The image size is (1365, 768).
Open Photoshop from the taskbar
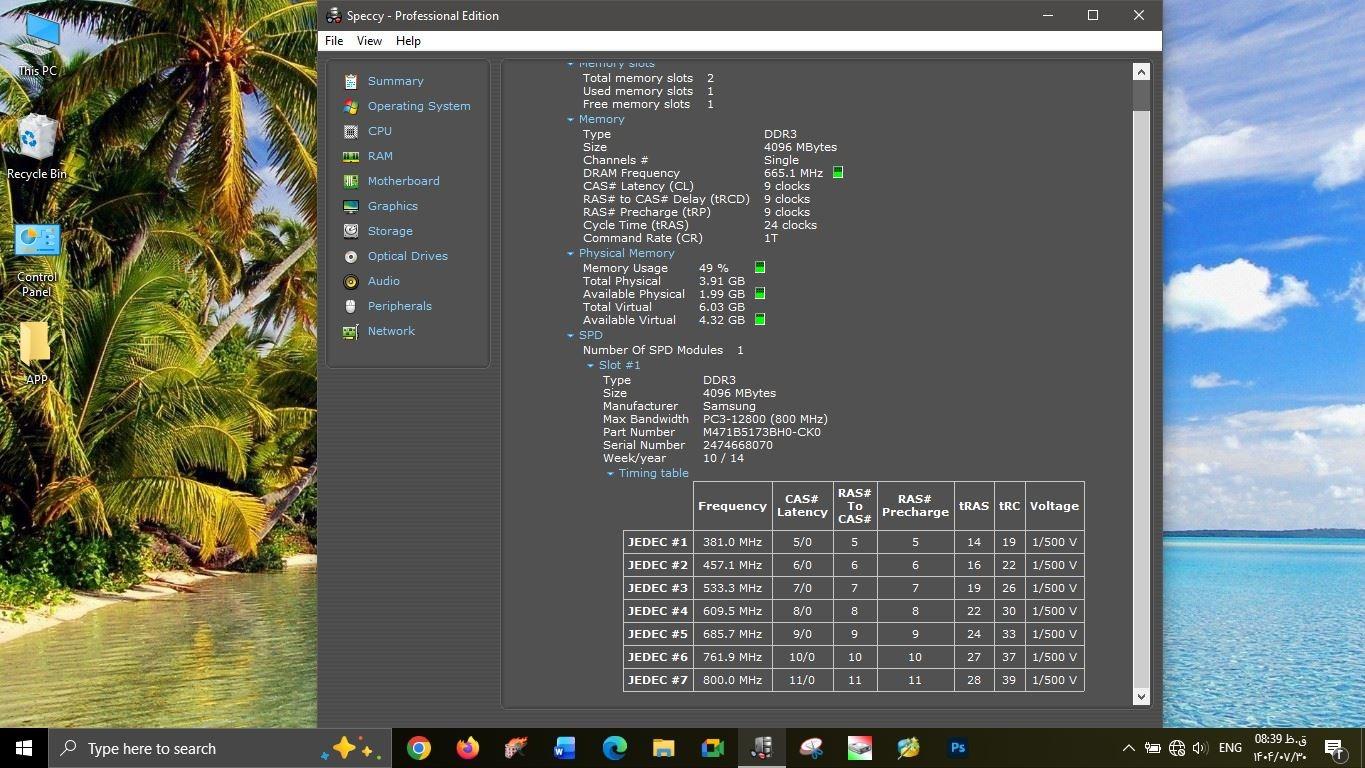point(957,748)
